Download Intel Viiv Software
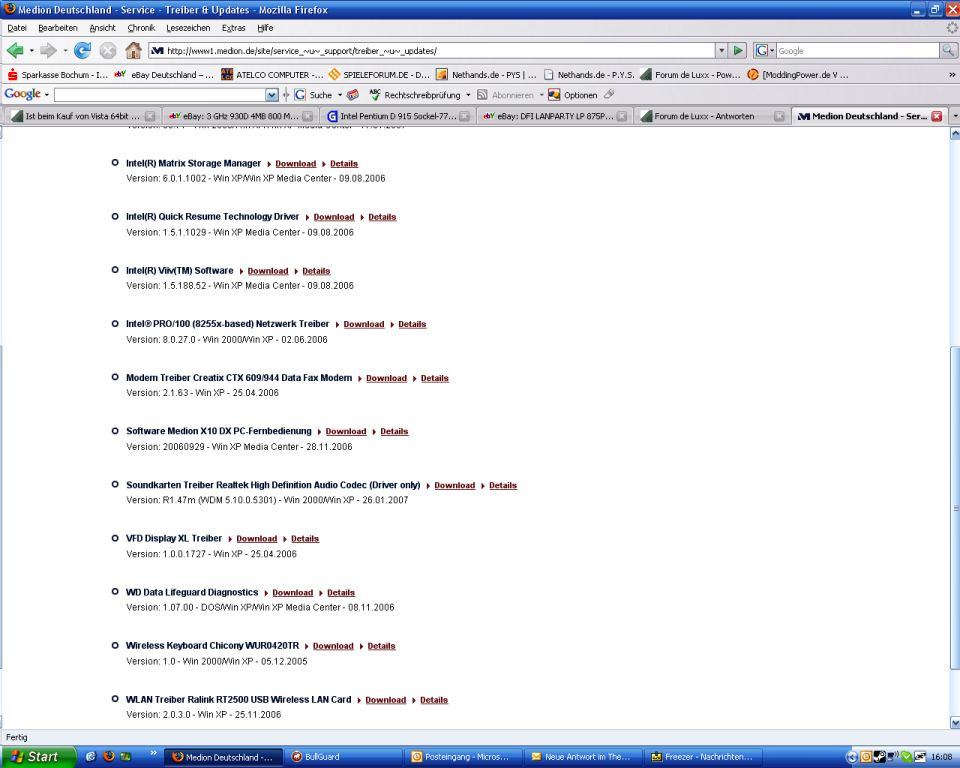The image size is (960, 768). (x=268, y=271)
